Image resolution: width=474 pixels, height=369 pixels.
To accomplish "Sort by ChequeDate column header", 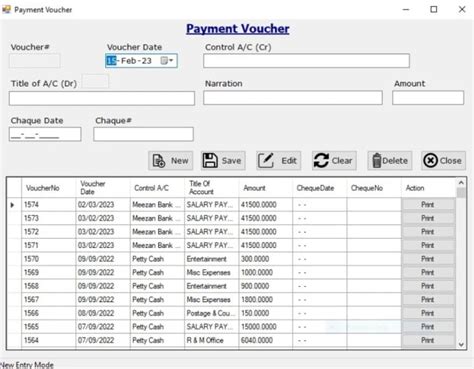I will pyautogui.click(x=320, y=188).
